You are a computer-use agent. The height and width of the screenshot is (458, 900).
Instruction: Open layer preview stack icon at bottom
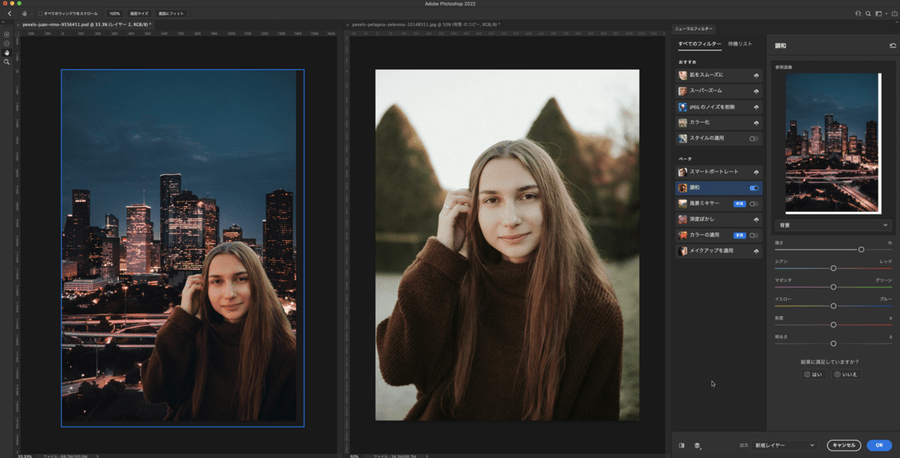[x=697, y=445]
